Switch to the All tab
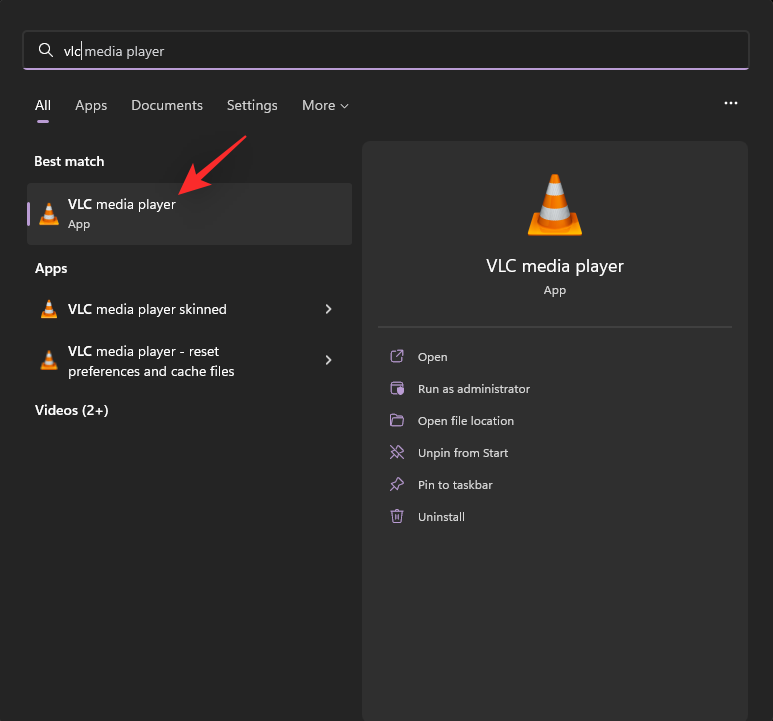The width and height of the screenshot is (773, 721). (x=43, y=105)
